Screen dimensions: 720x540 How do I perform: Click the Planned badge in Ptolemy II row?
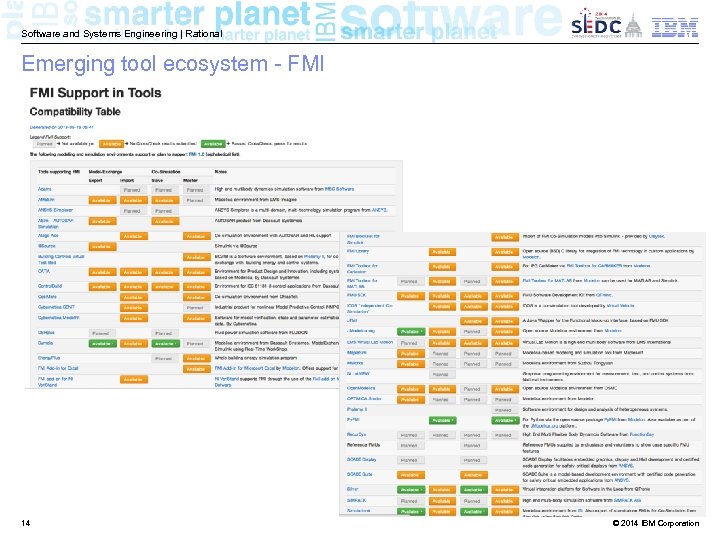coord(503,410)
